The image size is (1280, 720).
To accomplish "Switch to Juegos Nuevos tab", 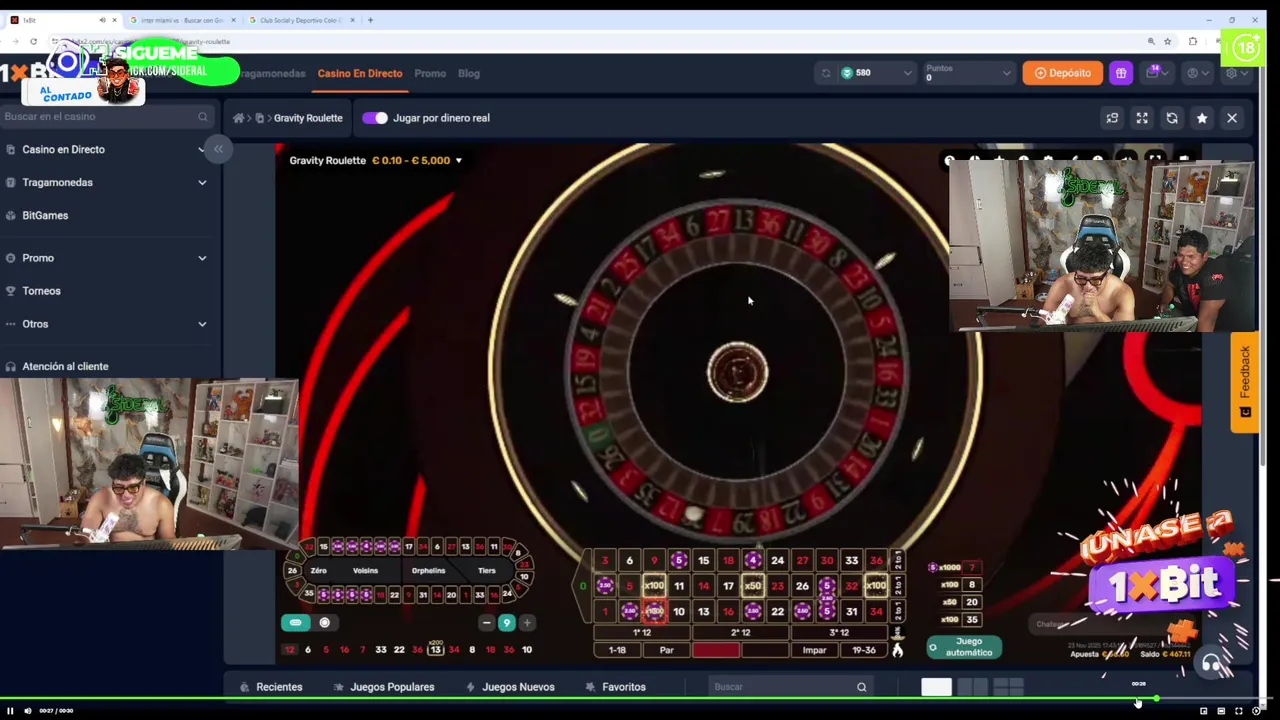I will click(511, 687).
